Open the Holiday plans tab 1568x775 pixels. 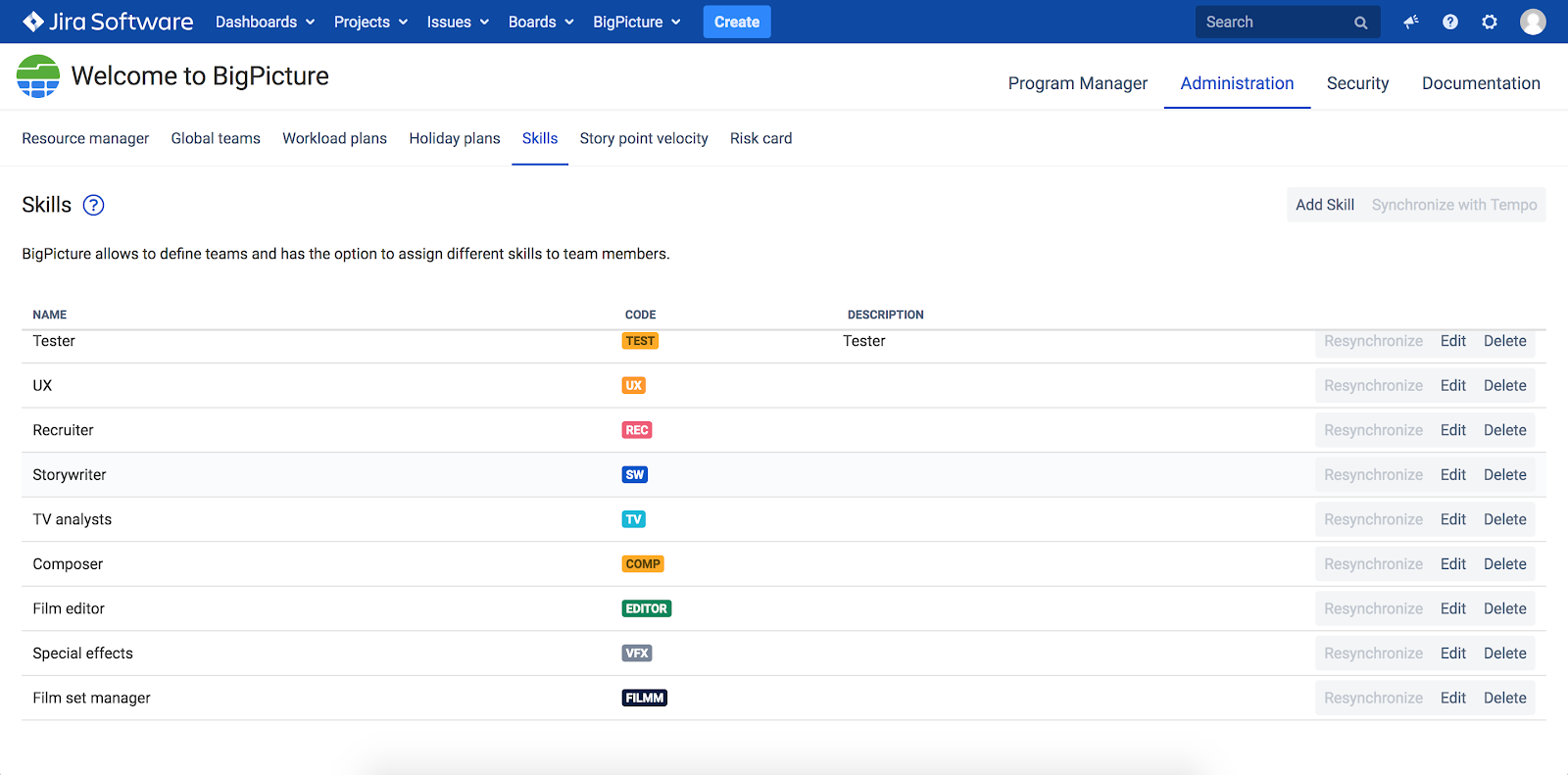[x=455, y=138]
